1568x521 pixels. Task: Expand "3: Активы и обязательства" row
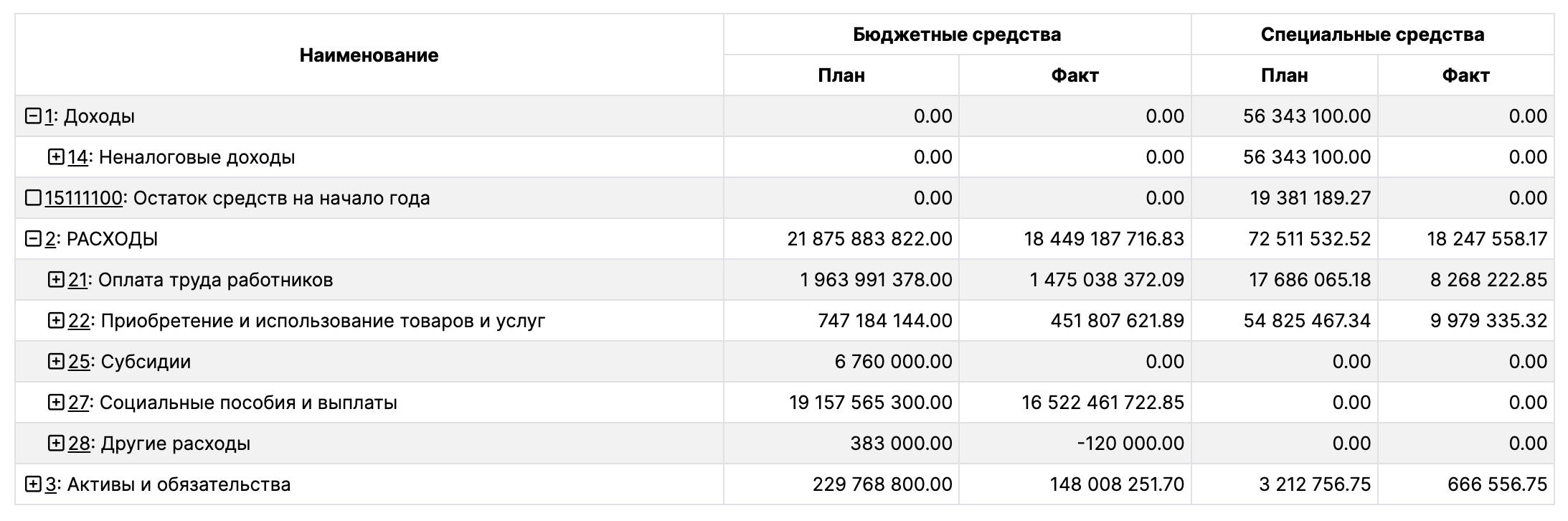click(x=33, y=484)
